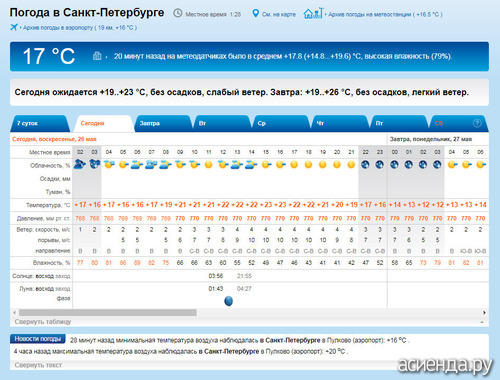Viewport: 500px width, 380px height.
Task: Click the cloudiness icon for hour 07 today
Action: (x=151, y=164)
